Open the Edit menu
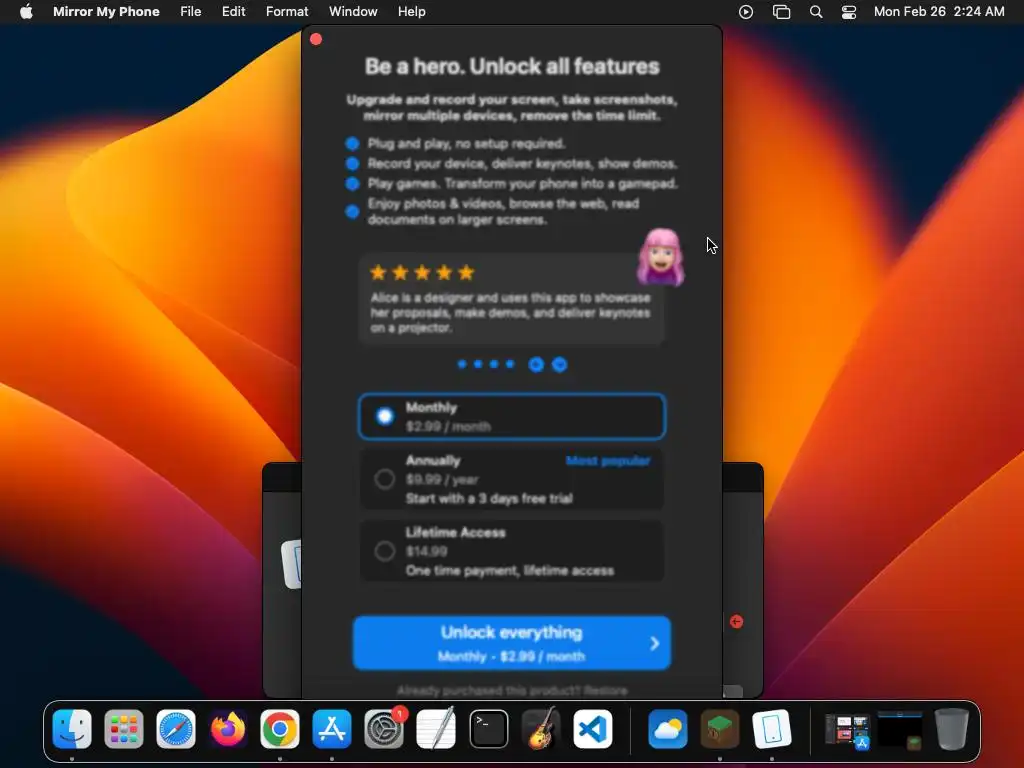 tap(233, 12)
